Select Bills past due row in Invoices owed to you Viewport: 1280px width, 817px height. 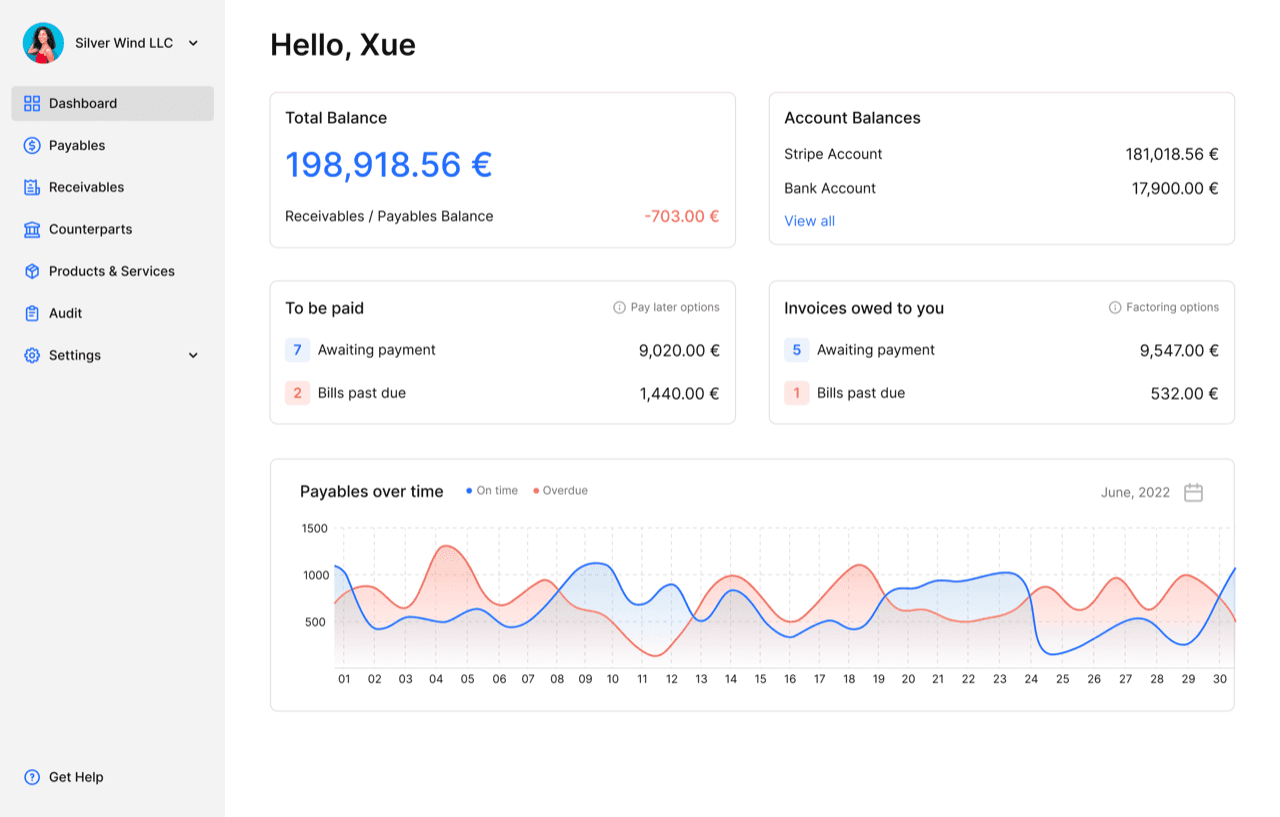1001,393
